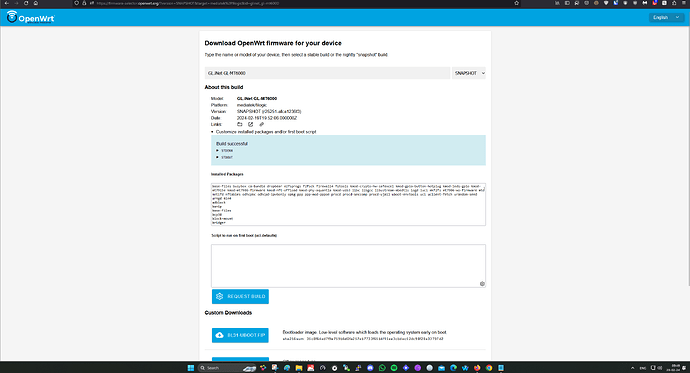Click the browser address bar URL
The width and height of the screenshot is (690, 373).
tap(187, 3)
